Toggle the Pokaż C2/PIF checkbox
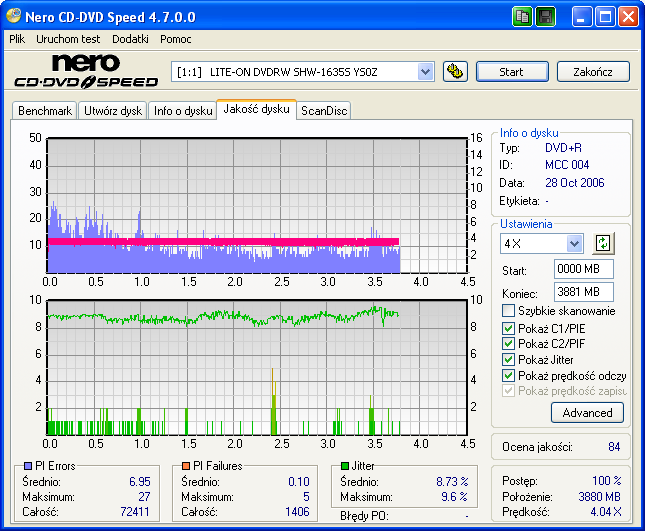This screenshot has height=531, width=645. (x=508, y=343)
